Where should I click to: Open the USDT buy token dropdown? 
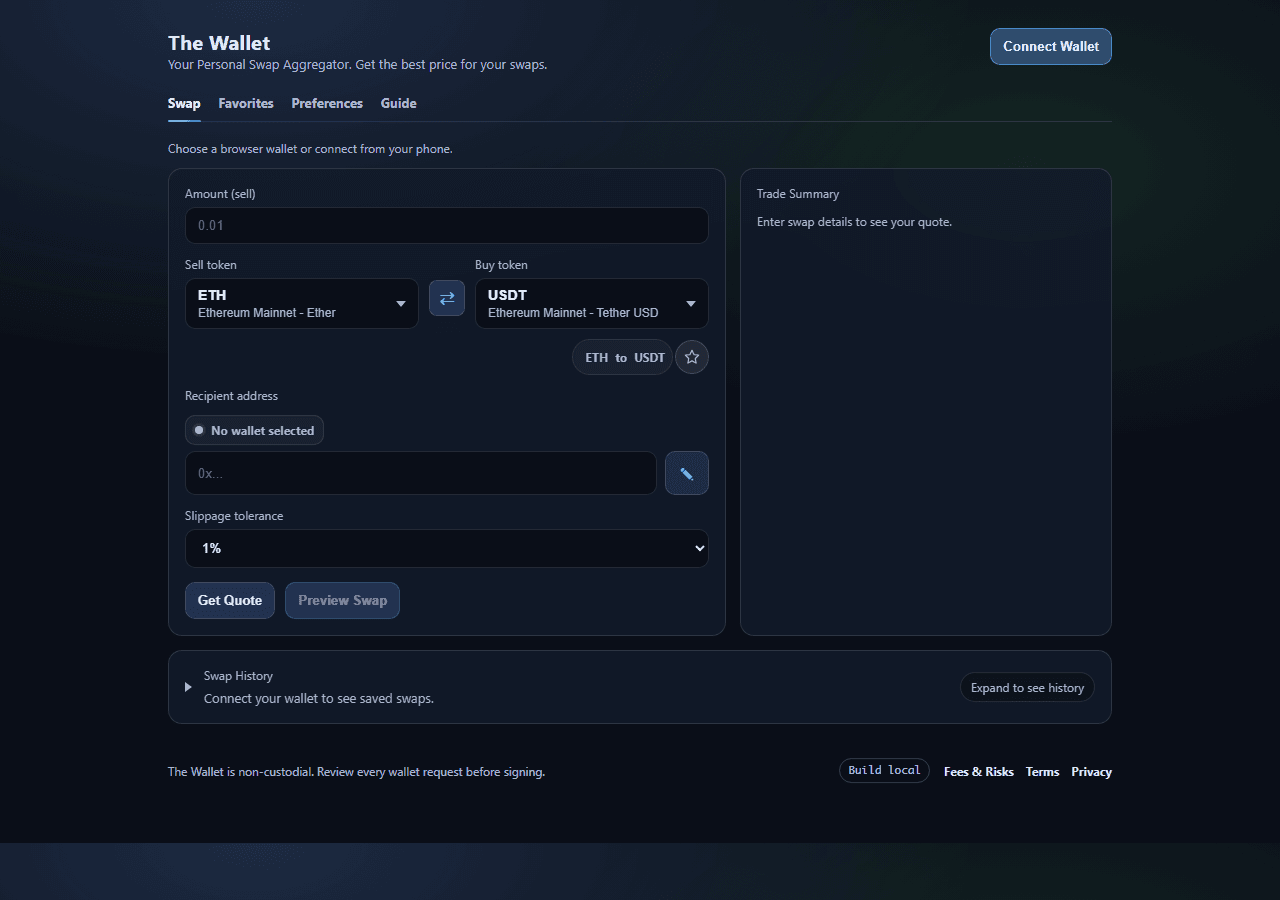592,303
